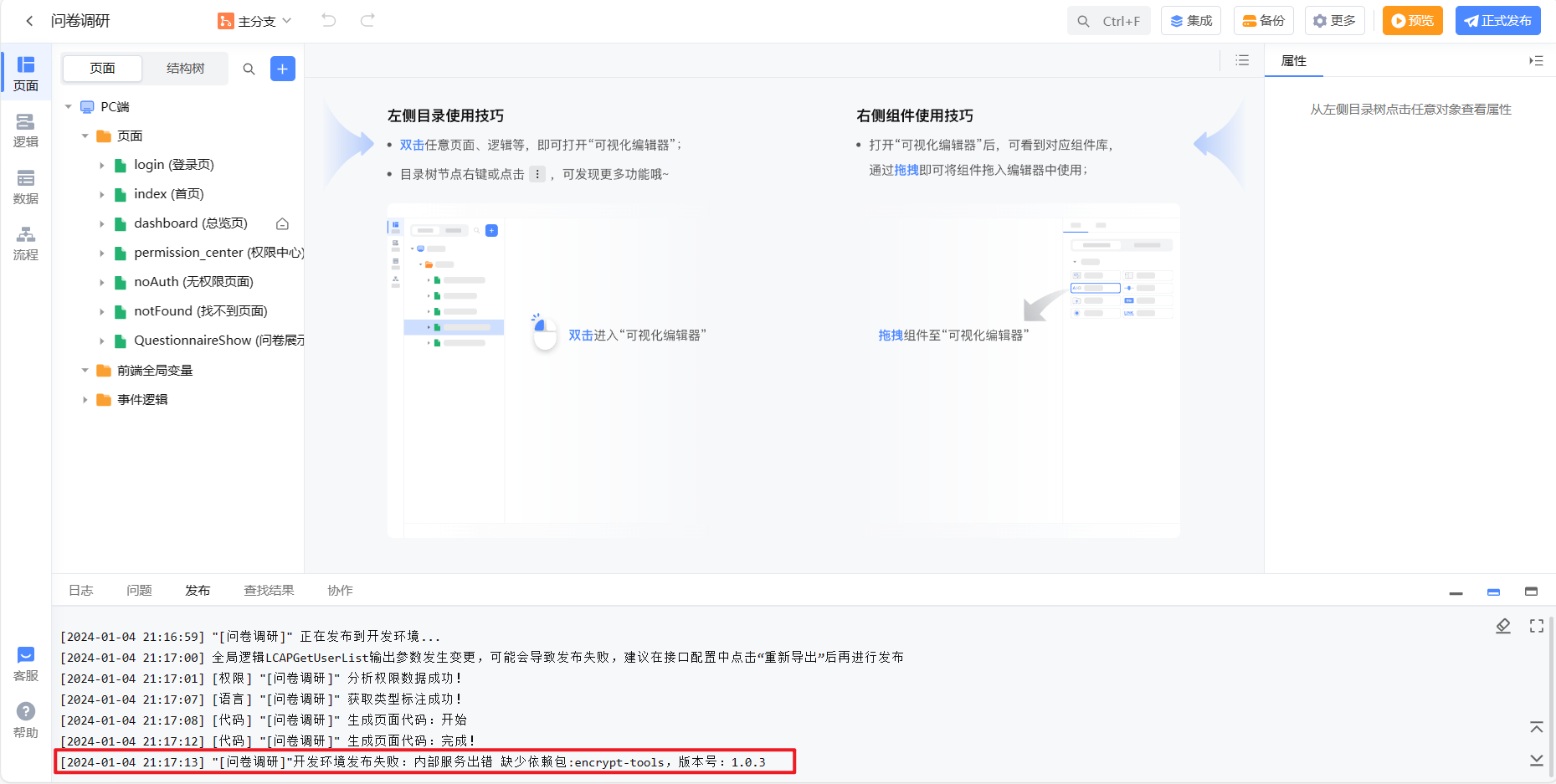Image resolution: width=1556 pixels, height=784 pixels.
Task: Open the 主分支 branch dropdown
Action: point(255,21)
